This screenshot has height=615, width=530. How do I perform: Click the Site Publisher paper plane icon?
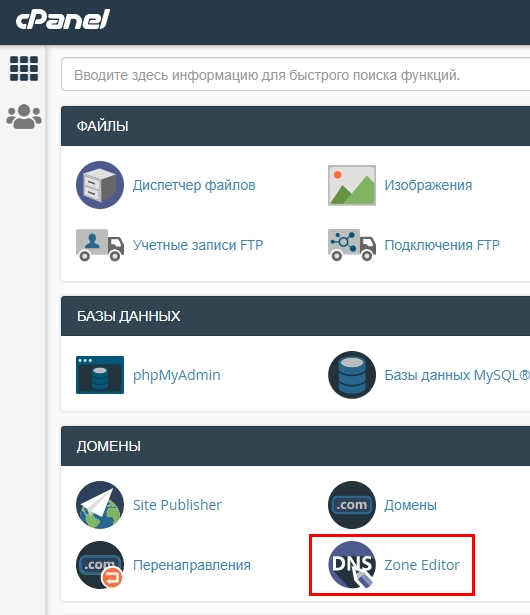pos(100,505)
